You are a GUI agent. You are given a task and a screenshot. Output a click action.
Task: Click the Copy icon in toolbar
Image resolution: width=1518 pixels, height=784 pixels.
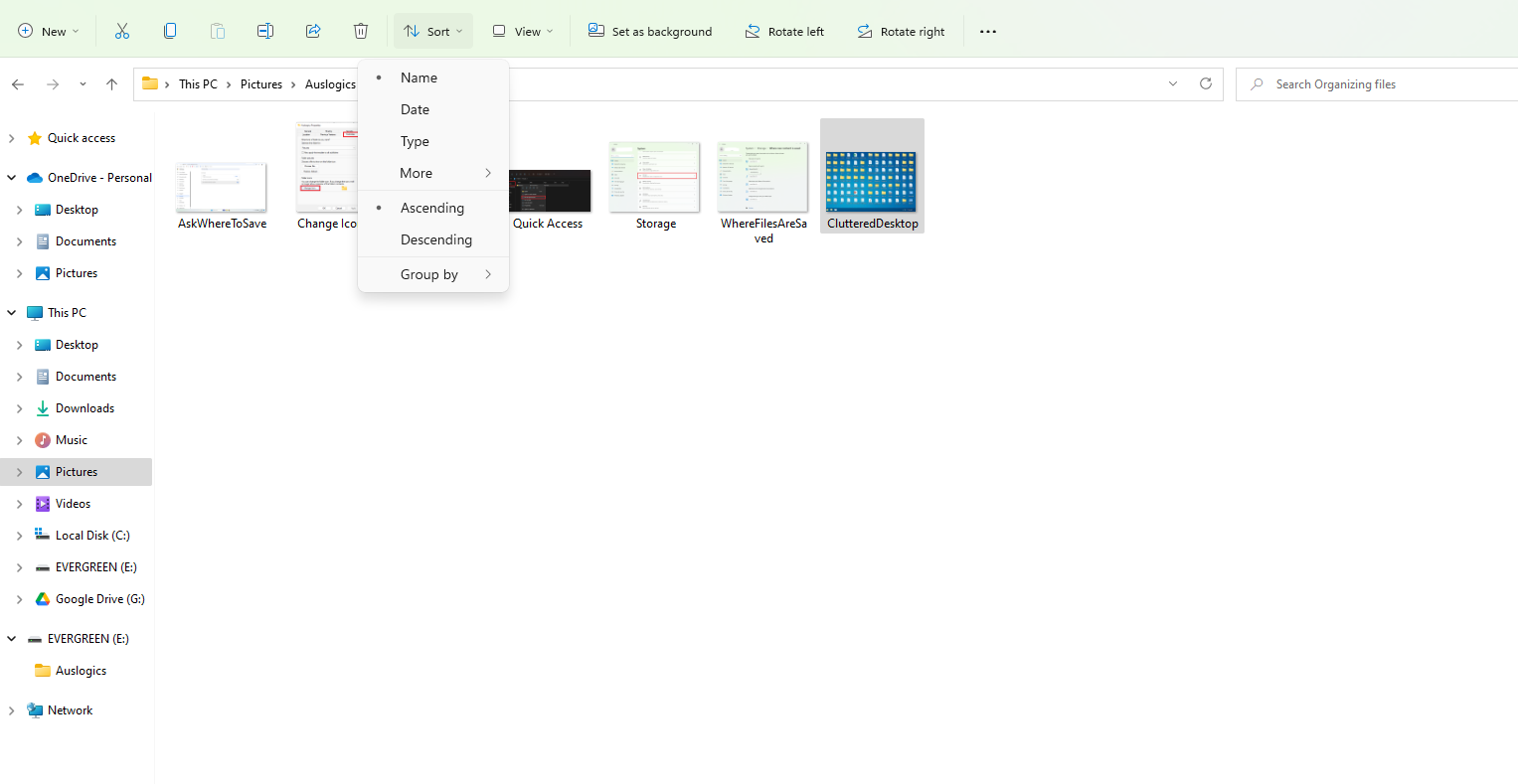click(170, 31)
